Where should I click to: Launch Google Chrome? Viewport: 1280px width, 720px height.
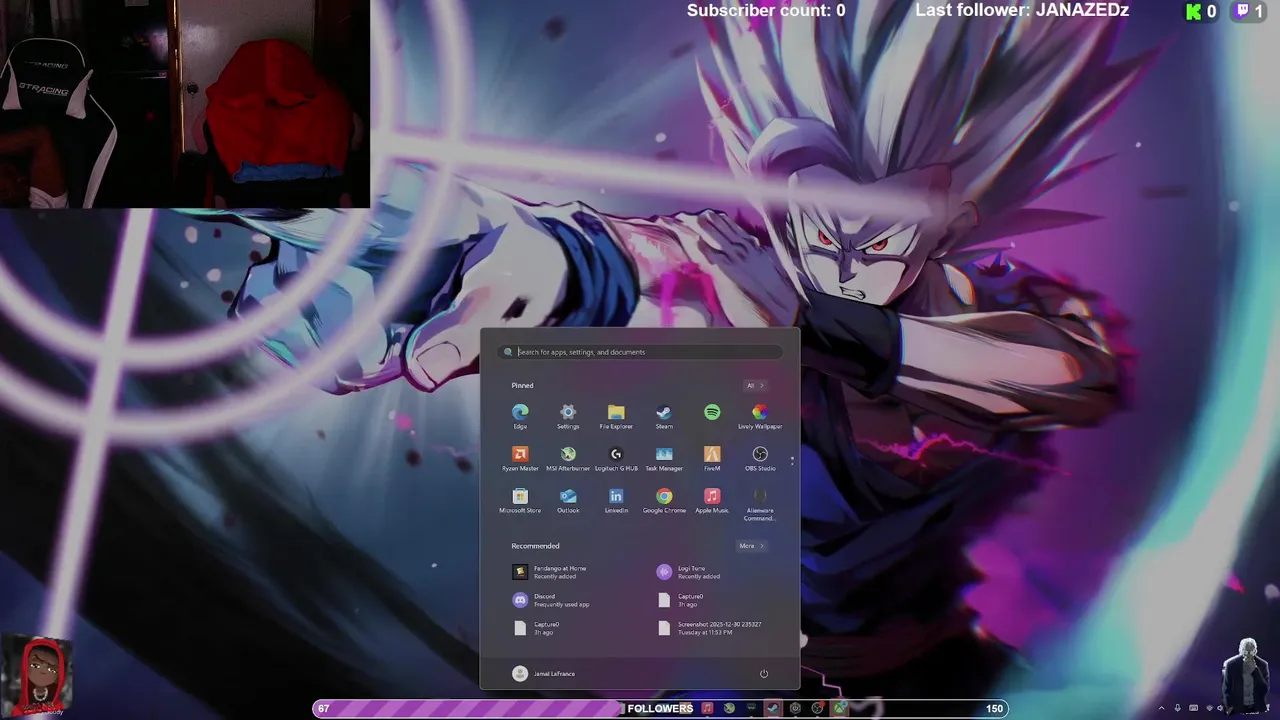664,501
